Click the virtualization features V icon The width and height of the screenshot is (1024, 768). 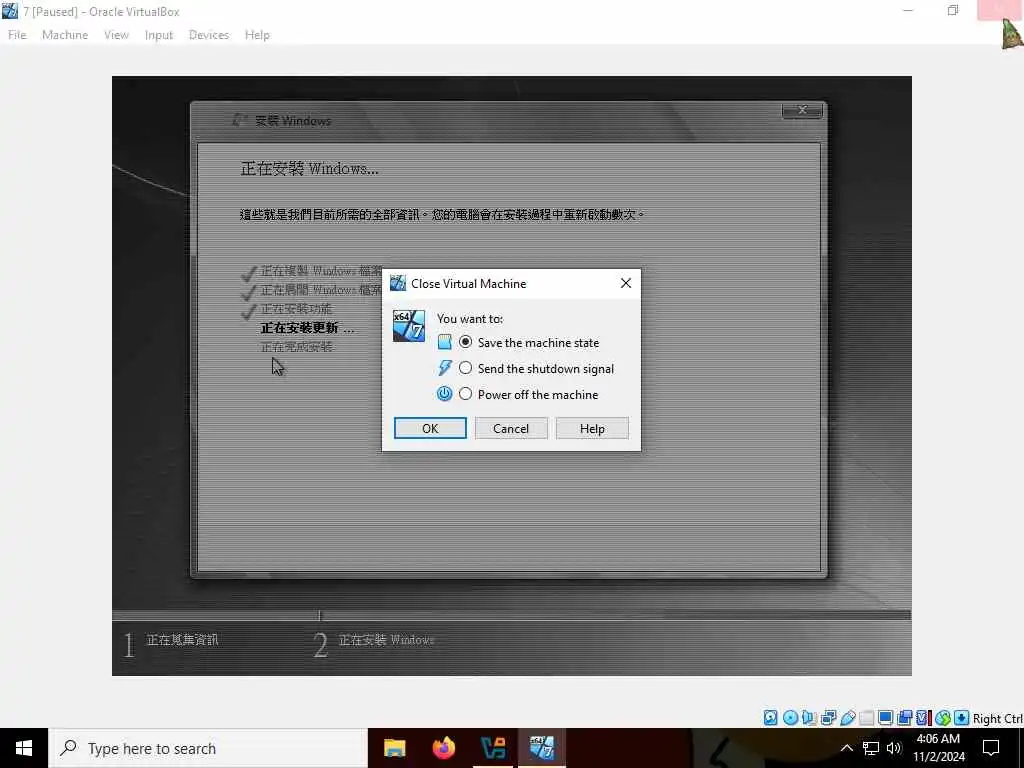point(923,718)
